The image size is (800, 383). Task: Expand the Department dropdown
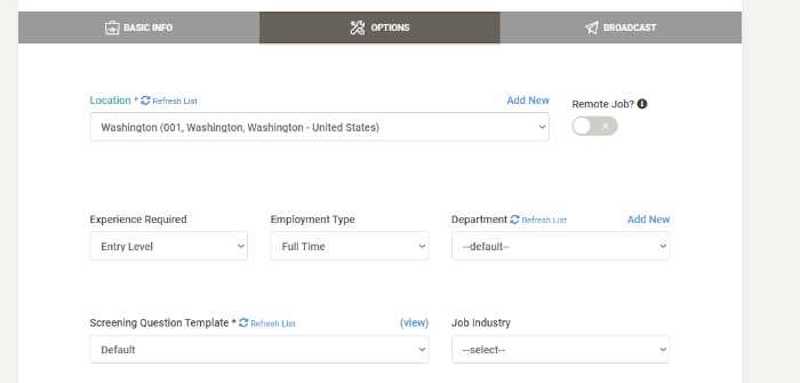click(560, 246)
